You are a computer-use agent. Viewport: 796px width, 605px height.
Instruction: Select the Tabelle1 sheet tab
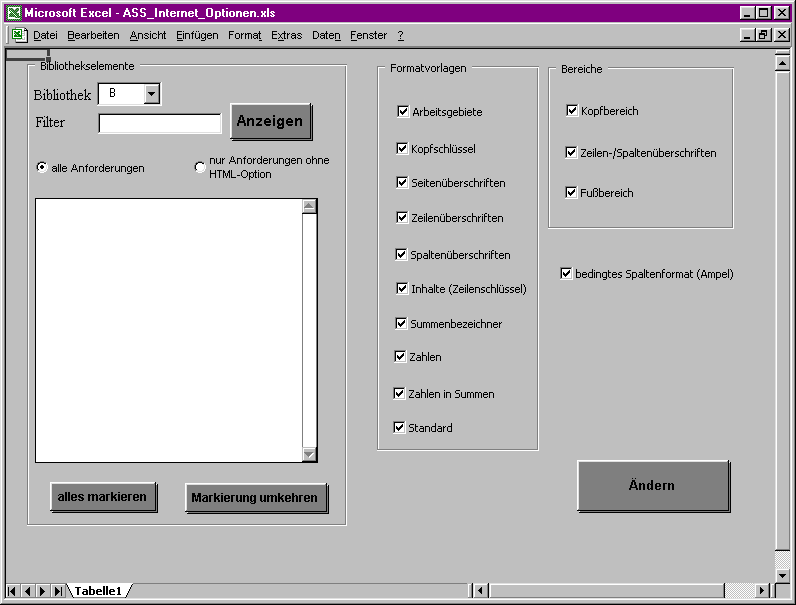click(97, 591)
